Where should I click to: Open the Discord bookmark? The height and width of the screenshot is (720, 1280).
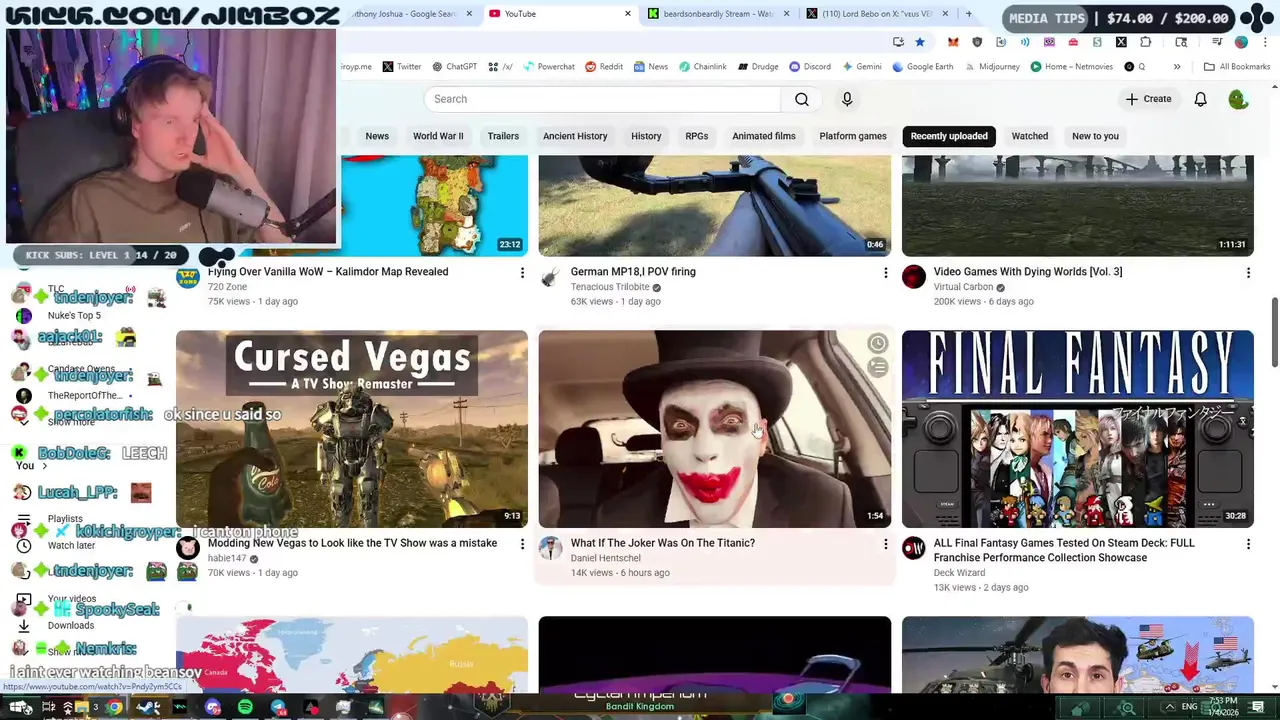pyautogui.click(x=810, y=67)
